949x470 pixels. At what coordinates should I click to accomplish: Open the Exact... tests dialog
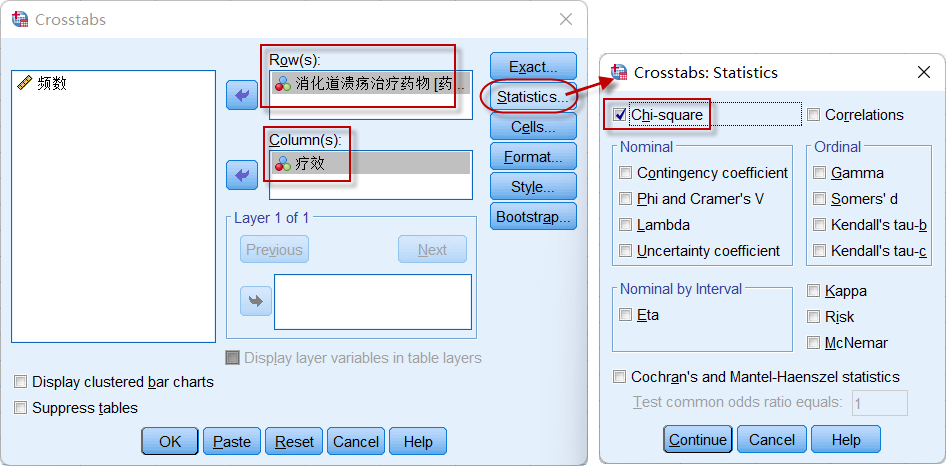coord(533,67)
